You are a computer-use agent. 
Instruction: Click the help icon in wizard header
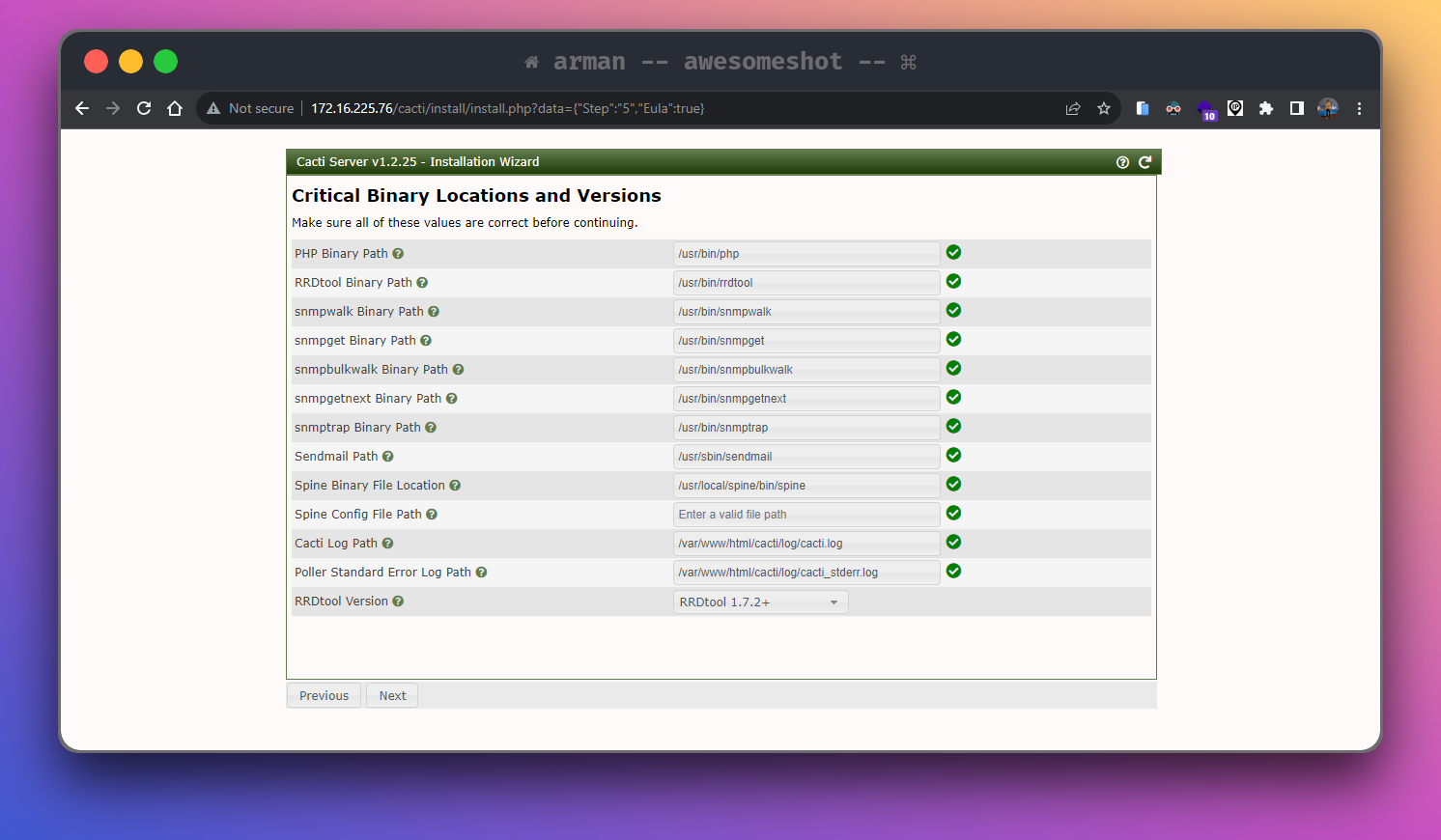pyautogui.click(x=1122, y=162)
